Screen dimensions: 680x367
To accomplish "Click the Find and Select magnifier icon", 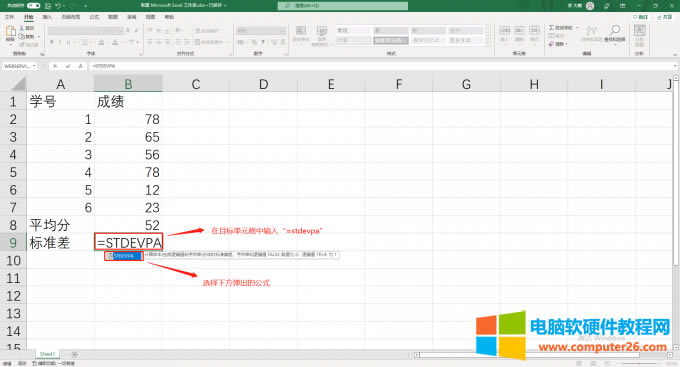I will point(615,30).
